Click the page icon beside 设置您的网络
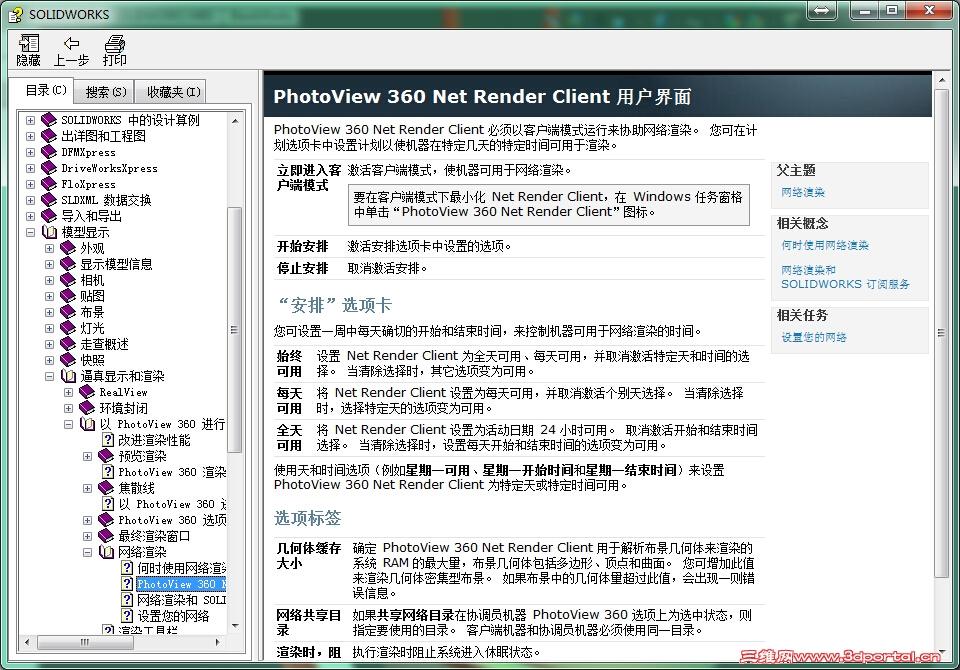The width and height of the screenshot is (960, 670). coord(127,615)
